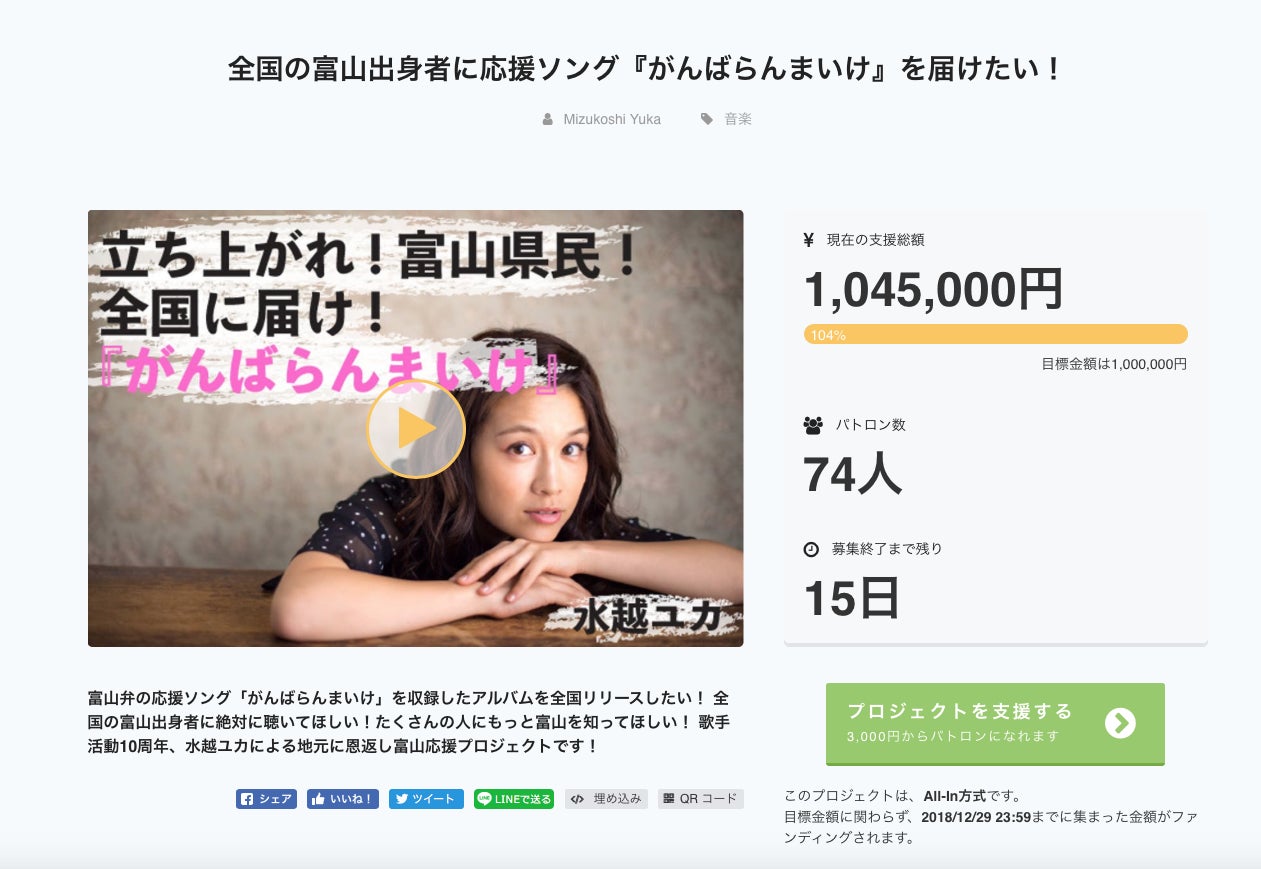This screenshot has width=1261, height=869.
Task: Click the Twitter ツイート button
Action: pyautogui.click(x=426, y=799)
